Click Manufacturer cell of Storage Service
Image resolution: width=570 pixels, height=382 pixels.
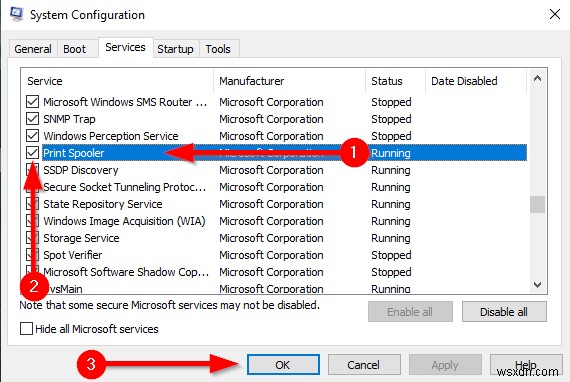pos(271,238)
